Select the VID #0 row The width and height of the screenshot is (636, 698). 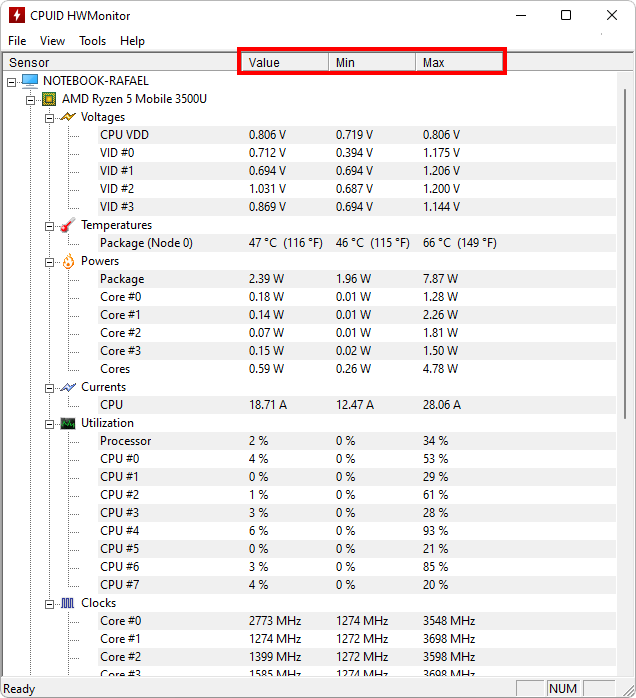pyautogui.click(x=357, y=153)
